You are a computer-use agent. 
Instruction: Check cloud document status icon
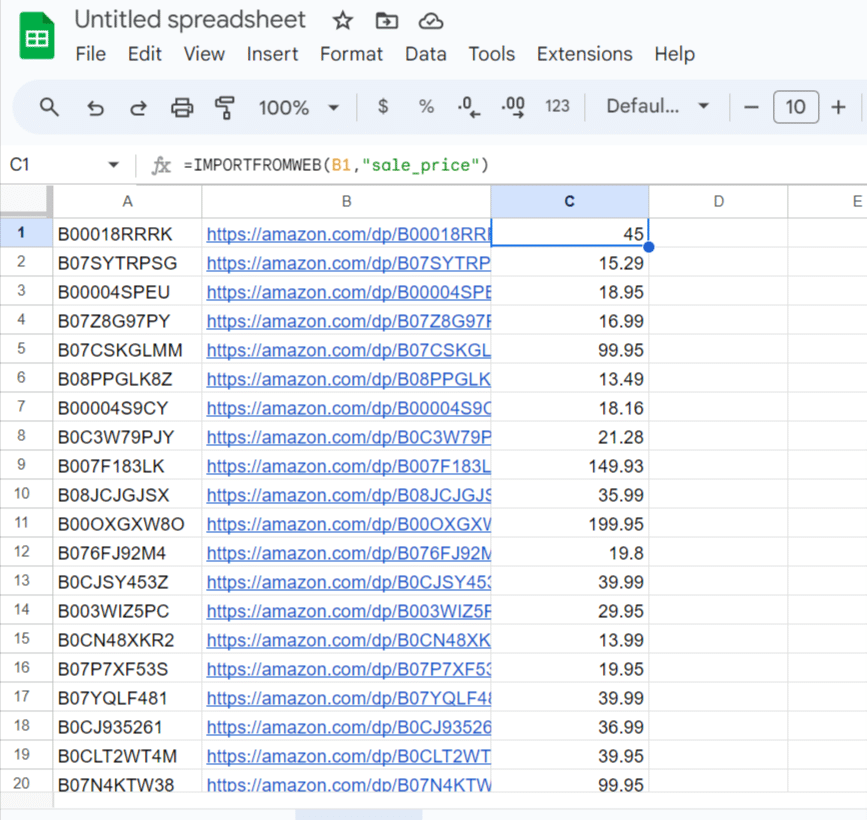click(430, 21)
